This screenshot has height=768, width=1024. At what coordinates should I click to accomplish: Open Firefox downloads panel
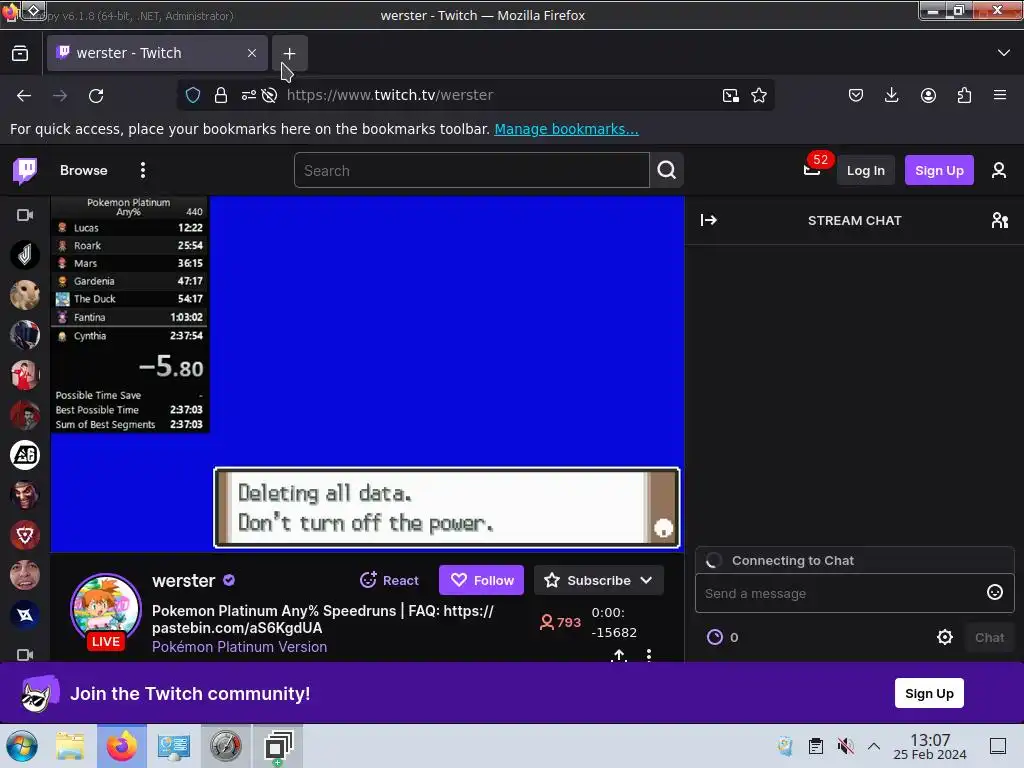tap(891, 95)
